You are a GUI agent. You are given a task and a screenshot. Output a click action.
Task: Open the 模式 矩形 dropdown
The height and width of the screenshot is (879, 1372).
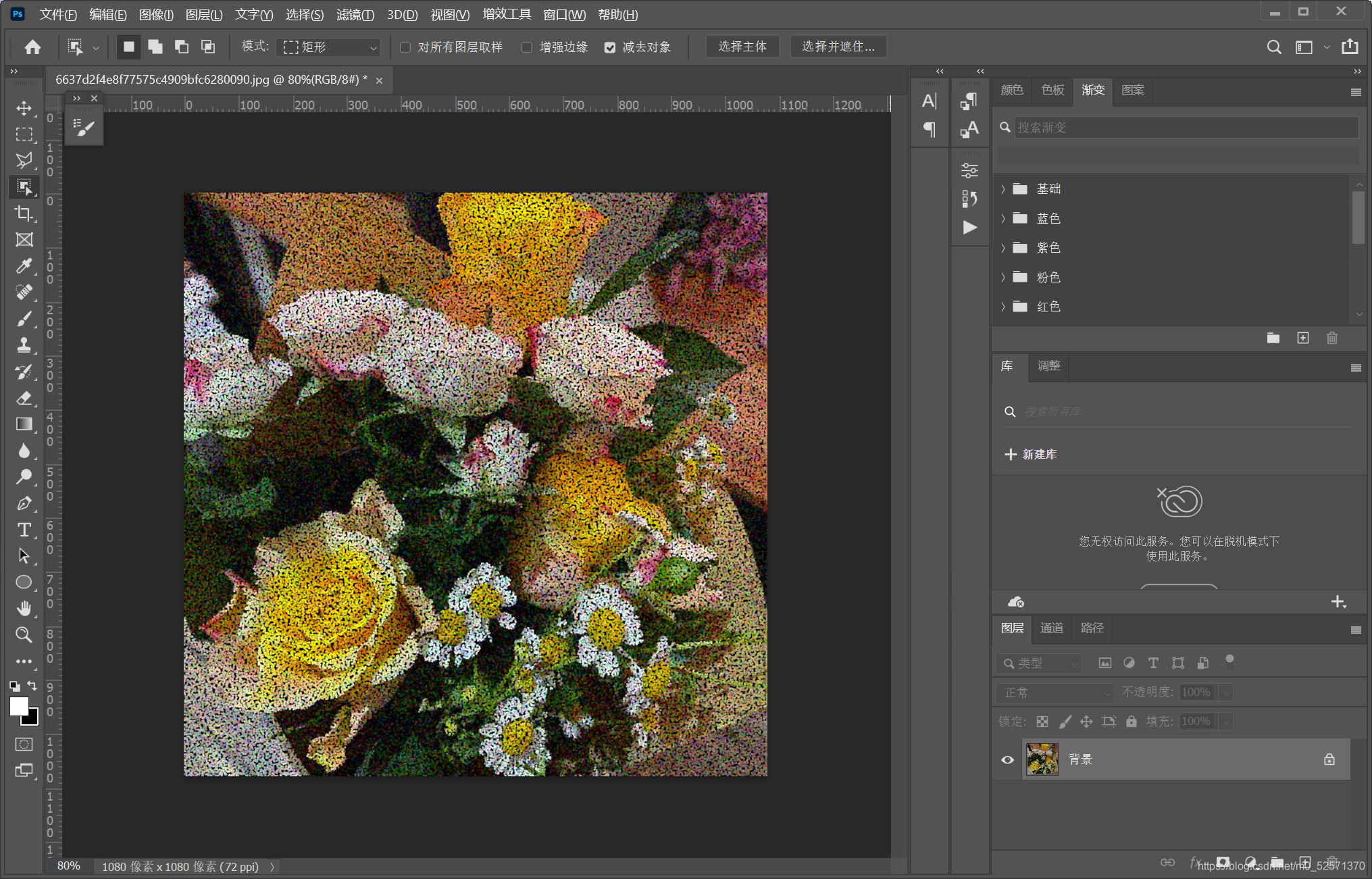[x=330, y=47]
